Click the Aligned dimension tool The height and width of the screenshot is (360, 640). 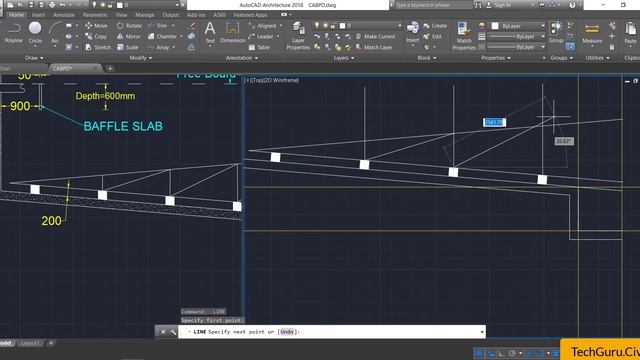pyautogui.click(x=262, y=26)
